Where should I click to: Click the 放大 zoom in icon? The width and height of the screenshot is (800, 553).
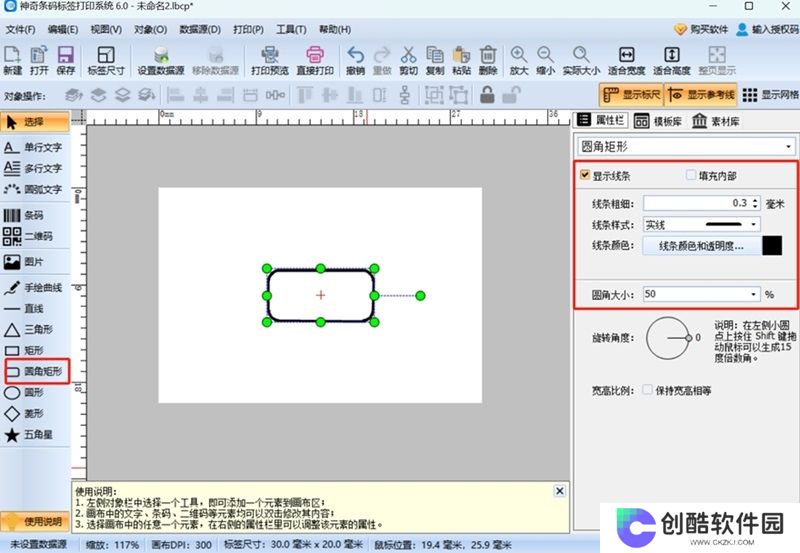coord(519,60)
